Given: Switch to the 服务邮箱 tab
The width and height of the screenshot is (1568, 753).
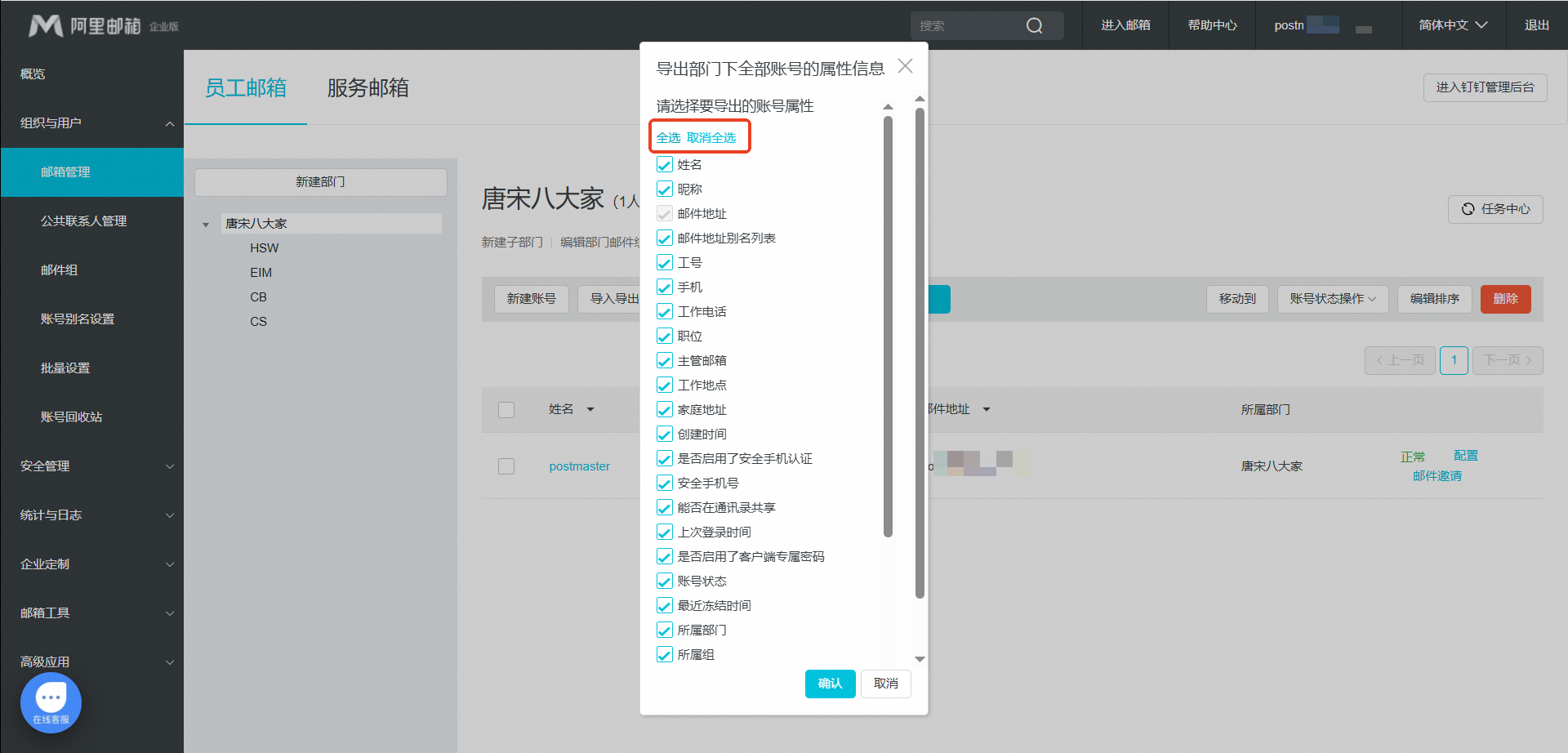Looking at the screenshot, I should tap(367, 88).
